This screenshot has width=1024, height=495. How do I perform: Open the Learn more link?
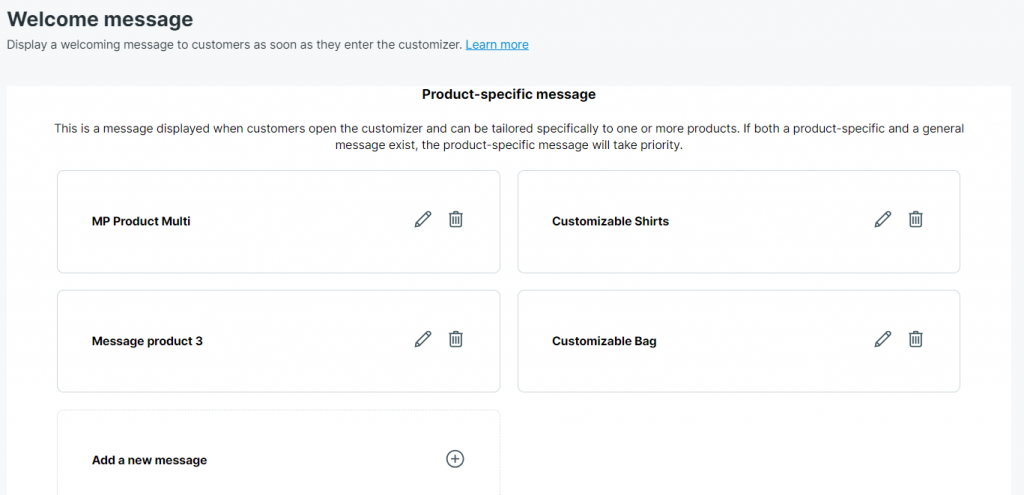click(x=497, y=44)
